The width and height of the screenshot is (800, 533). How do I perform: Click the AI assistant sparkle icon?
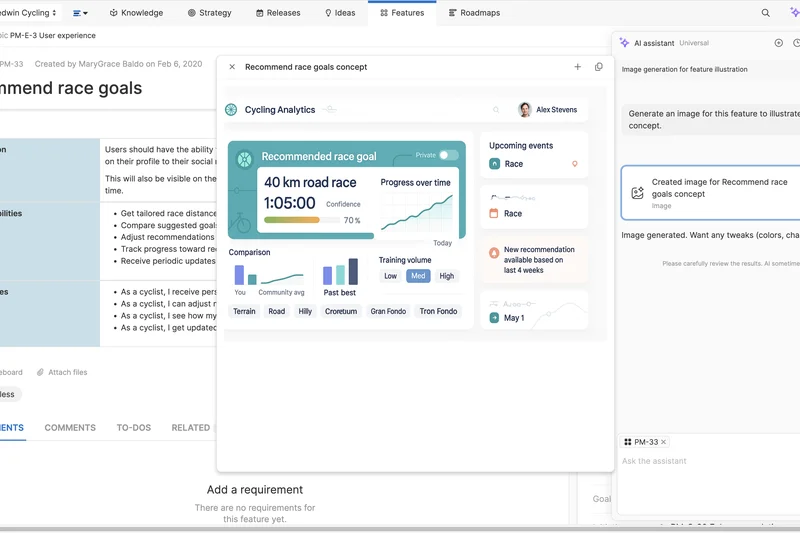click(624, 43)
